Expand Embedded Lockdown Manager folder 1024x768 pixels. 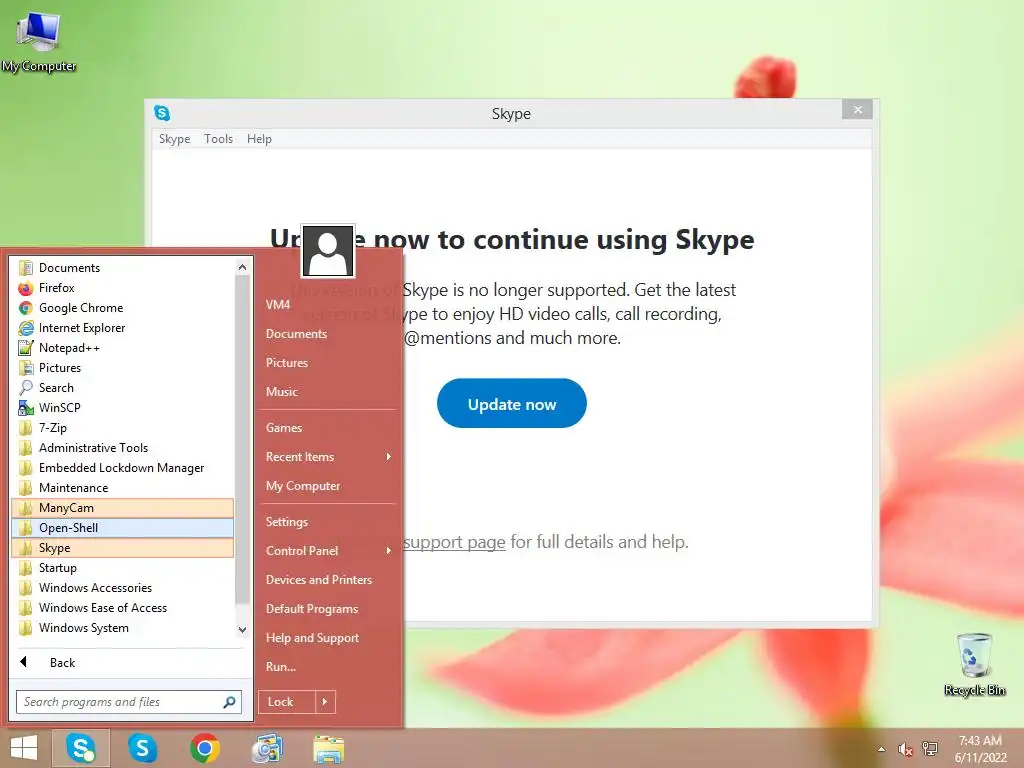pyautogui.click(x=123, y=468)
